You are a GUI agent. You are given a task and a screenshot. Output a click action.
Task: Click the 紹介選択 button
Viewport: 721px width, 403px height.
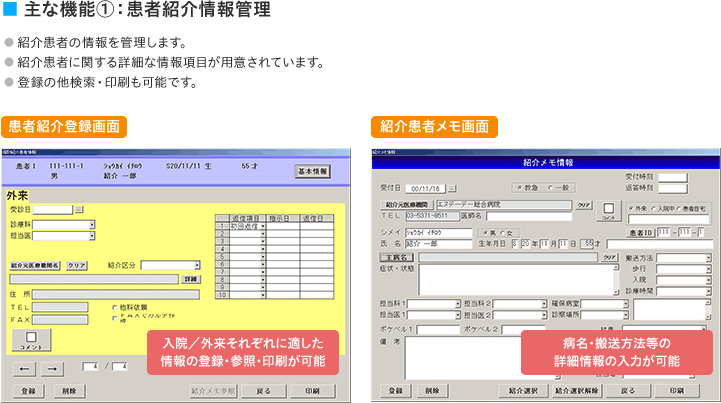(523, 391)
